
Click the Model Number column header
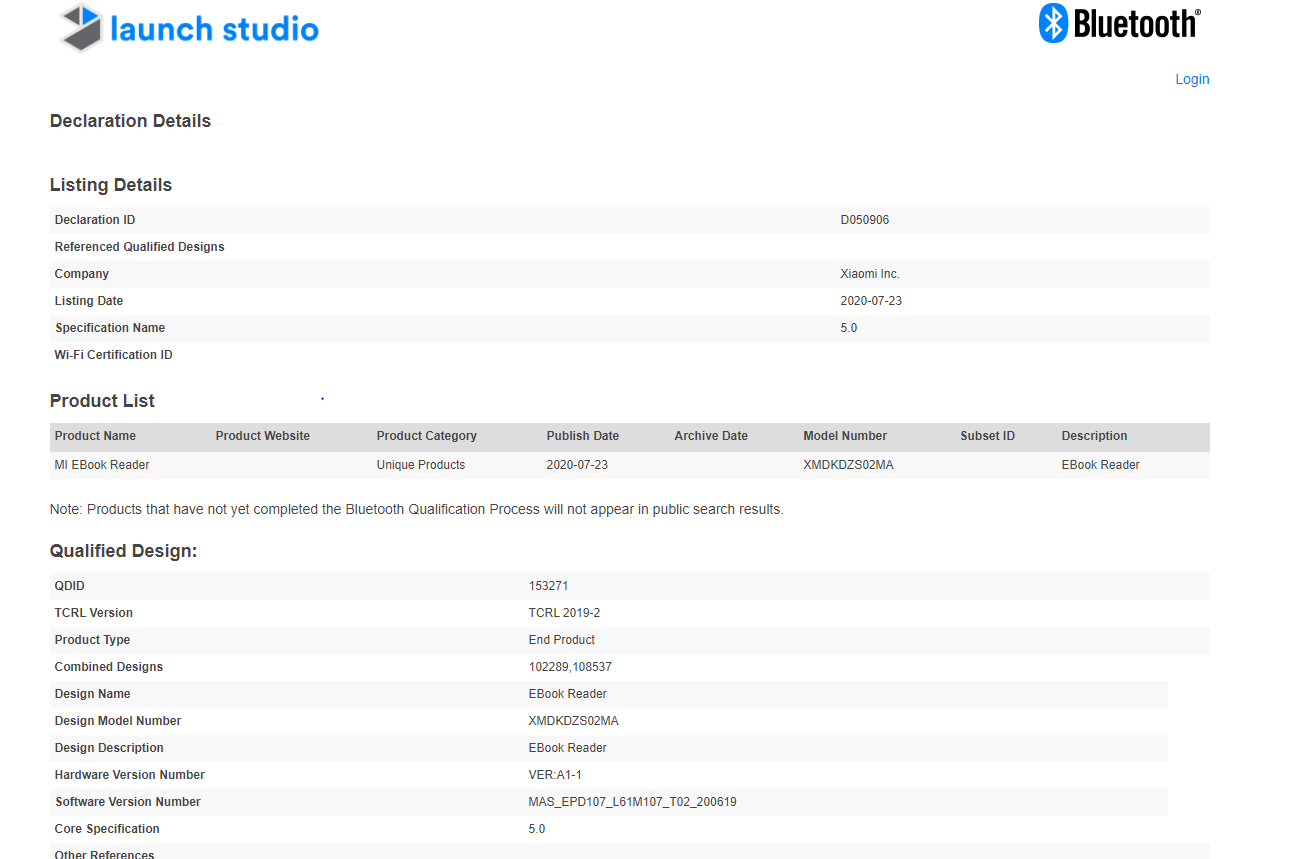pos(845,436)
